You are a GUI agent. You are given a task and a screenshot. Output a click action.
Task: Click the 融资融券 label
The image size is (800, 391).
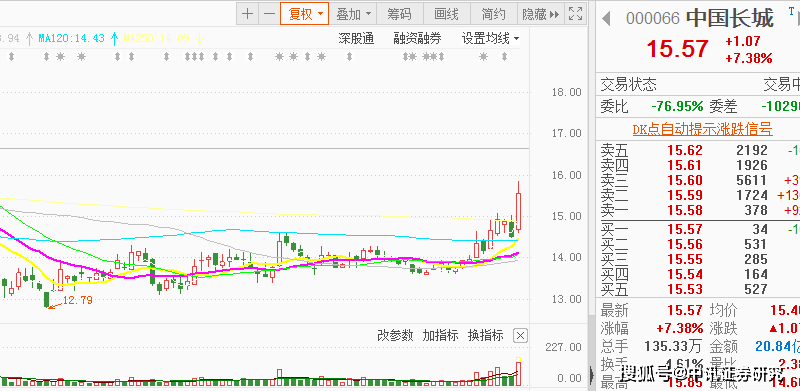(x=417, y=38)
